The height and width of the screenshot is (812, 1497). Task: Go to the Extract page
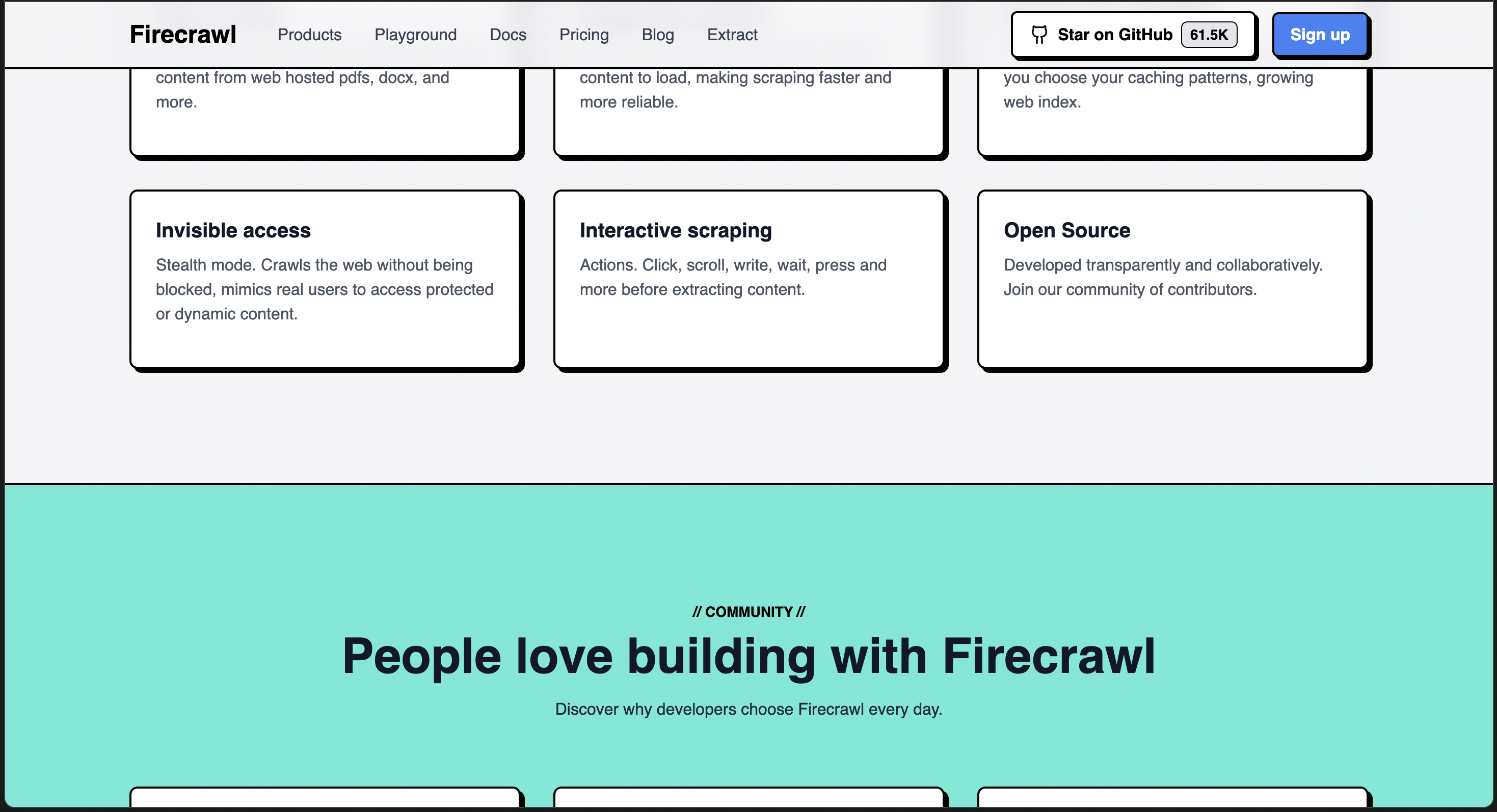[x=732, y=35]
